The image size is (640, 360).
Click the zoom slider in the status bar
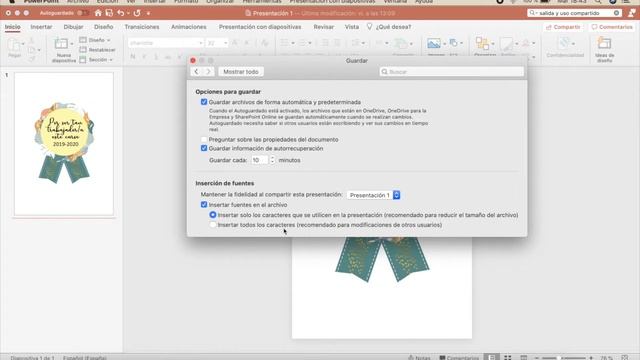click(563, 358)
